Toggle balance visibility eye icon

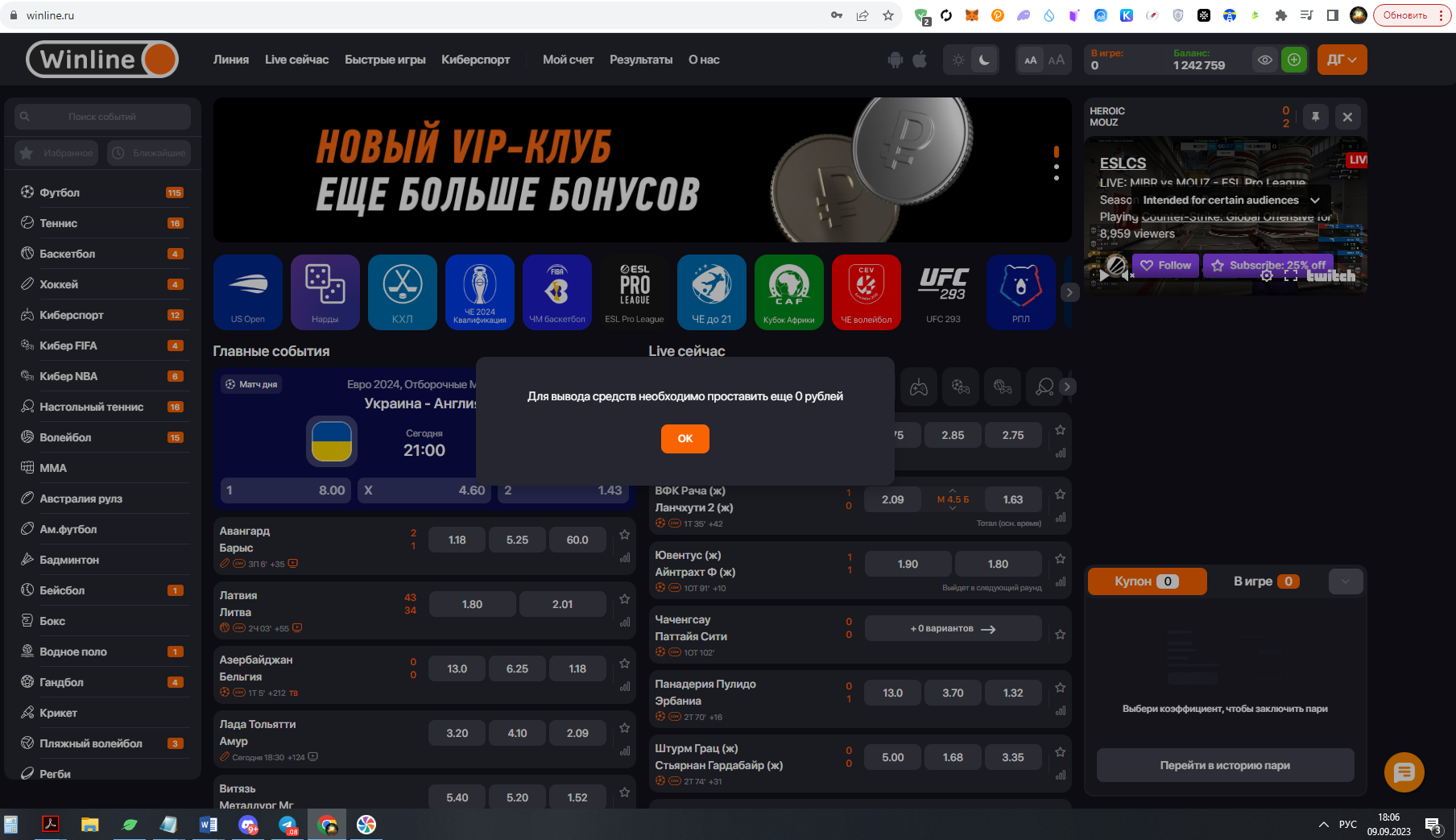pyautogui.click(x=1265, y=60)
